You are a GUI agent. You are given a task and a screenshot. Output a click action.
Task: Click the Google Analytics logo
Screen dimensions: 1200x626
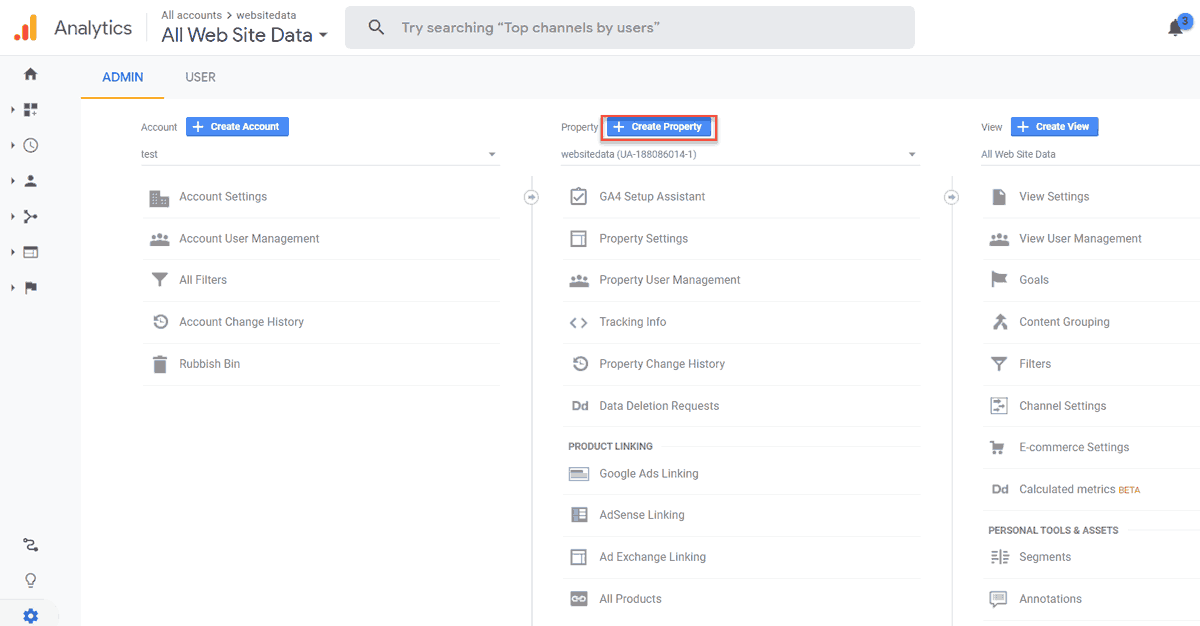[25, 28]
